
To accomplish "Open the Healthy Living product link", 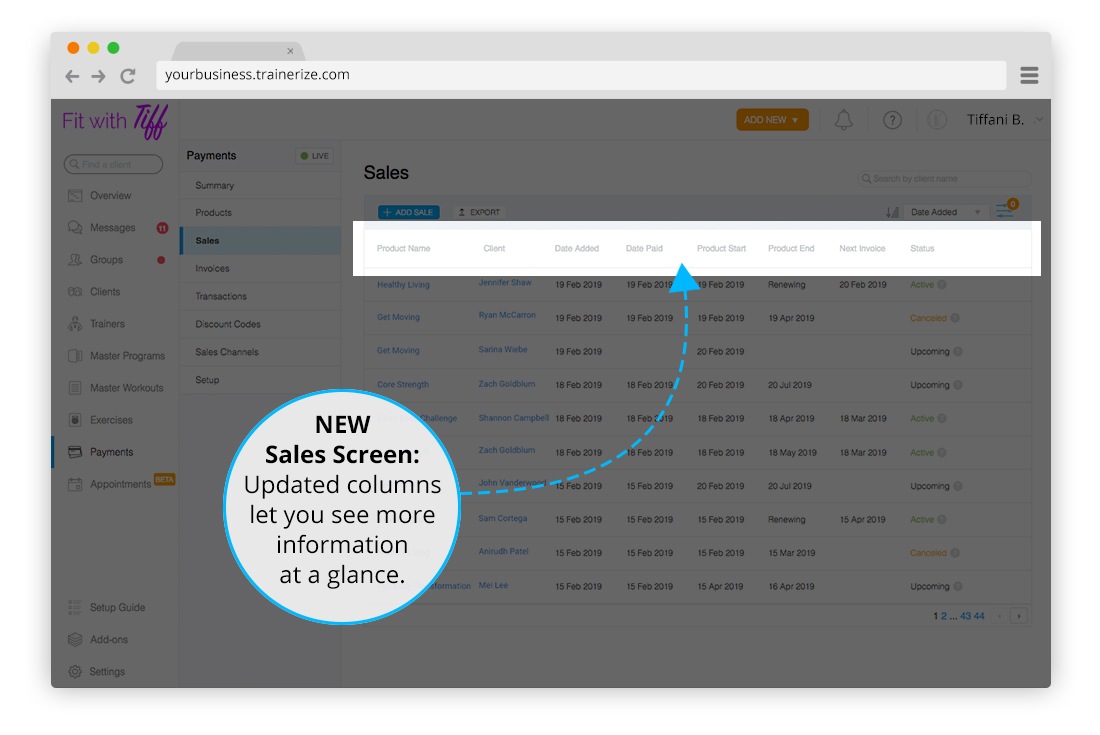I will [x=403, y=285].
